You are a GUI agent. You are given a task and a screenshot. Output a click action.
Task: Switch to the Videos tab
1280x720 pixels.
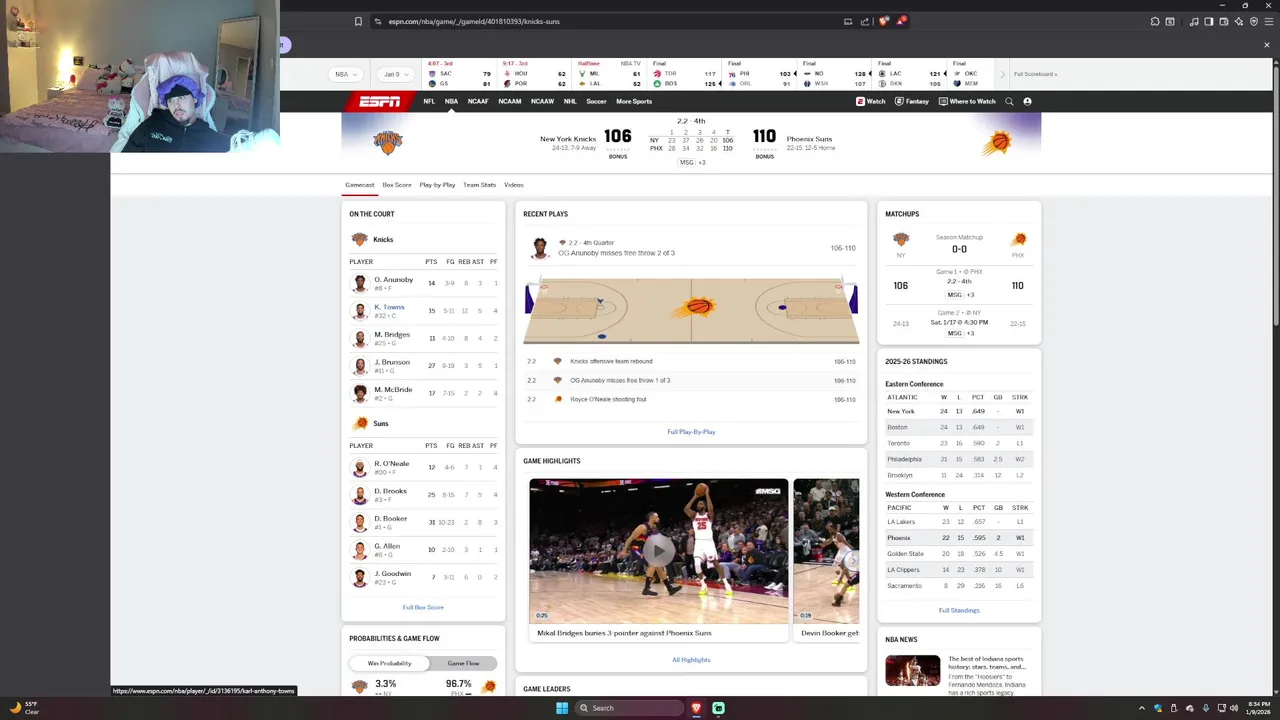[x=513, y=185]
